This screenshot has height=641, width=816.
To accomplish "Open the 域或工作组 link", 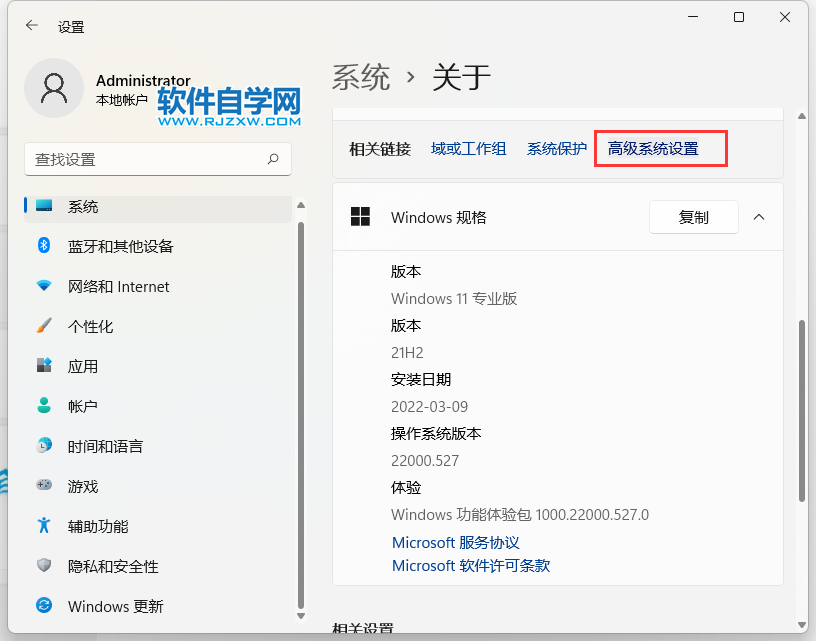I will point(468,149).
